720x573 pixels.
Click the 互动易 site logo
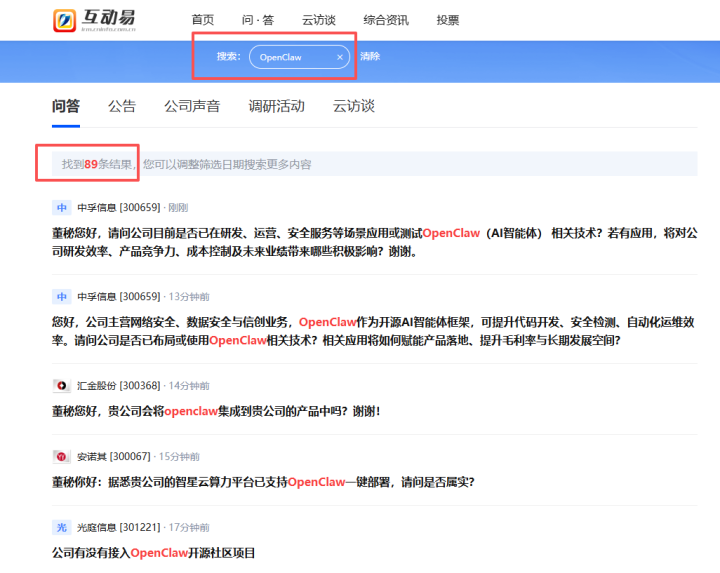94,20
